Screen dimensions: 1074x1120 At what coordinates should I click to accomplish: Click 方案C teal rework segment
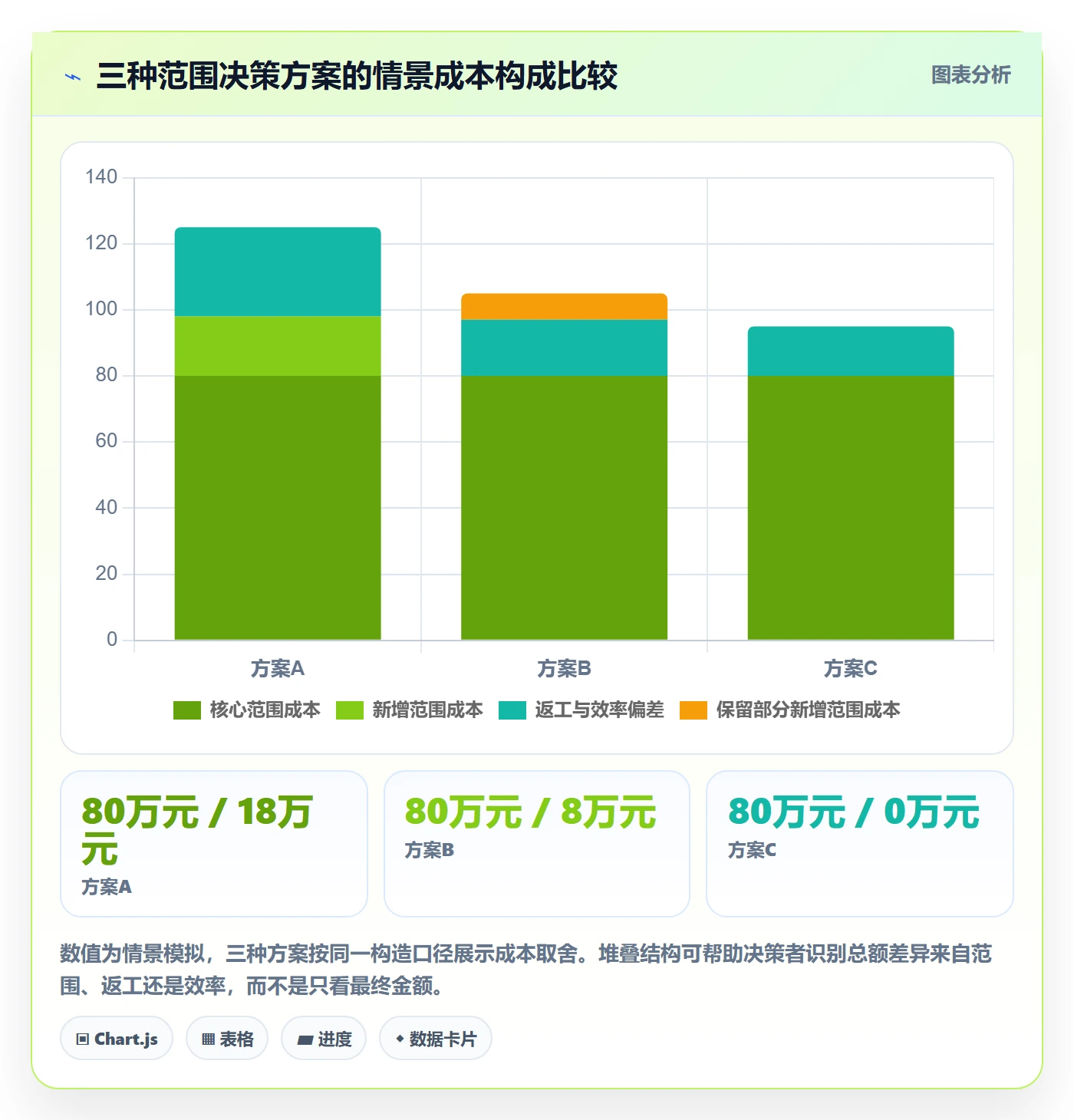(x=851, y=351)
